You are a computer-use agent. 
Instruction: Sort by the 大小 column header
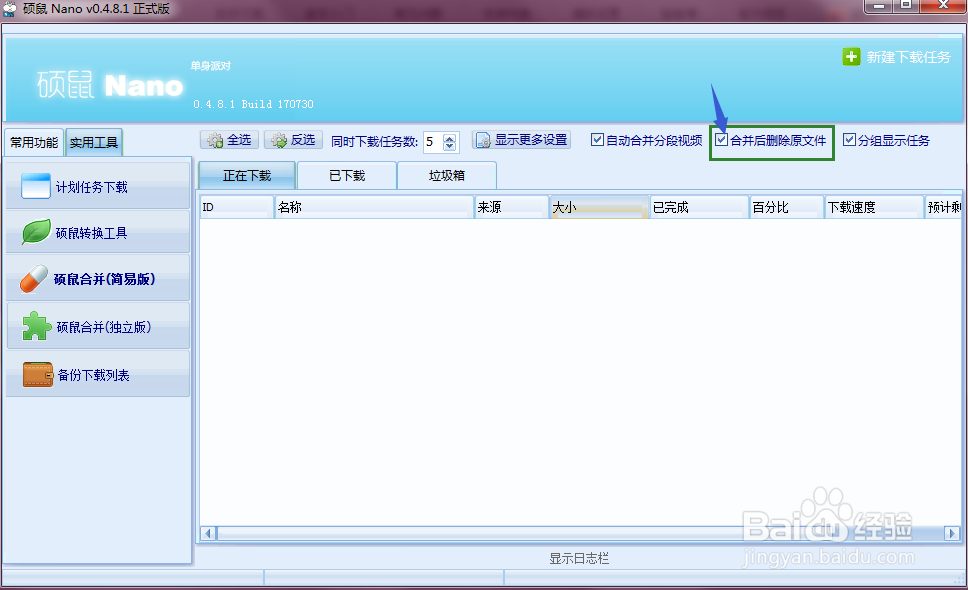[x=599, y=207]
